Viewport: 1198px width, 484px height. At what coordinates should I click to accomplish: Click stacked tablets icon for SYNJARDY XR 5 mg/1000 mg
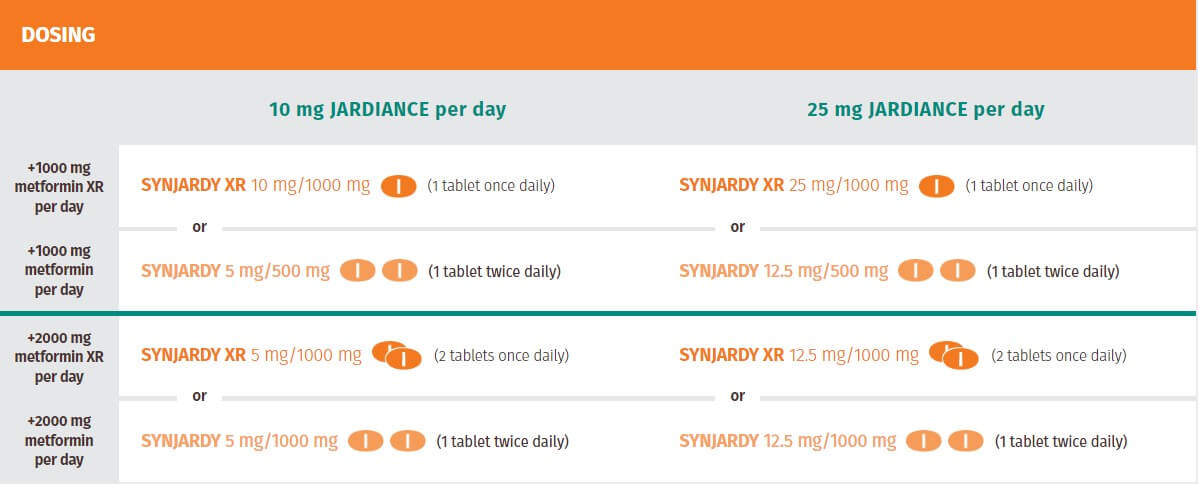(x=397, y=356)
